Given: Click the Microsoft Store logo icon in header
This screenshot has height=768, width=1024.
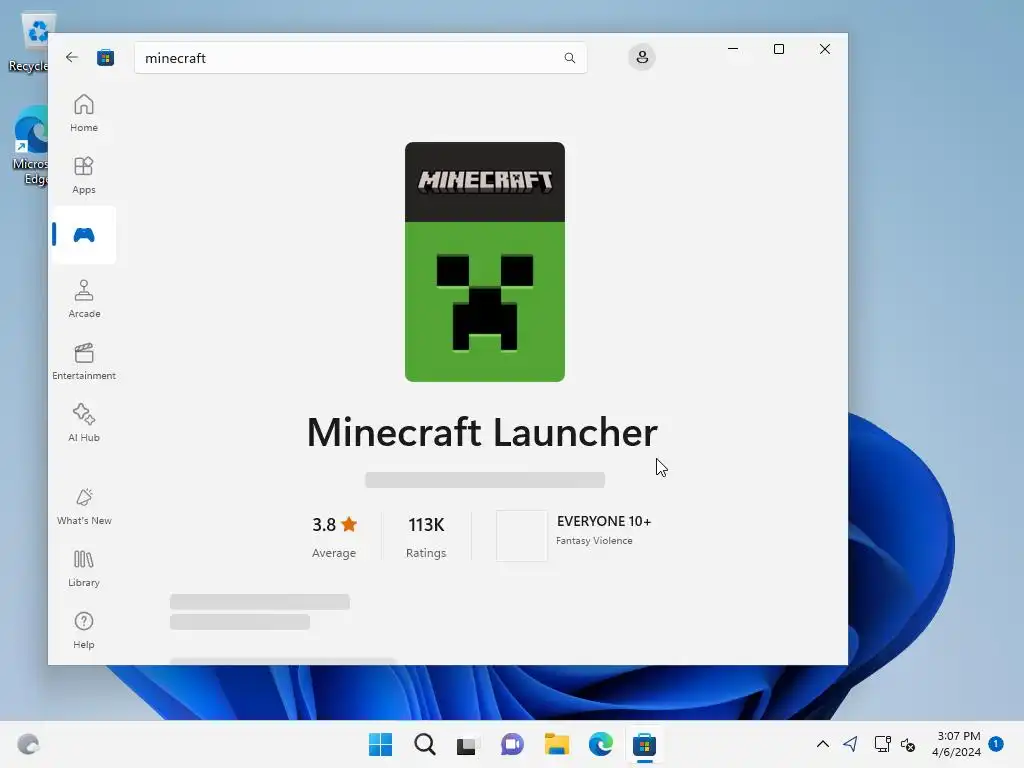Looking at the screenshot, I should point(105,57).
